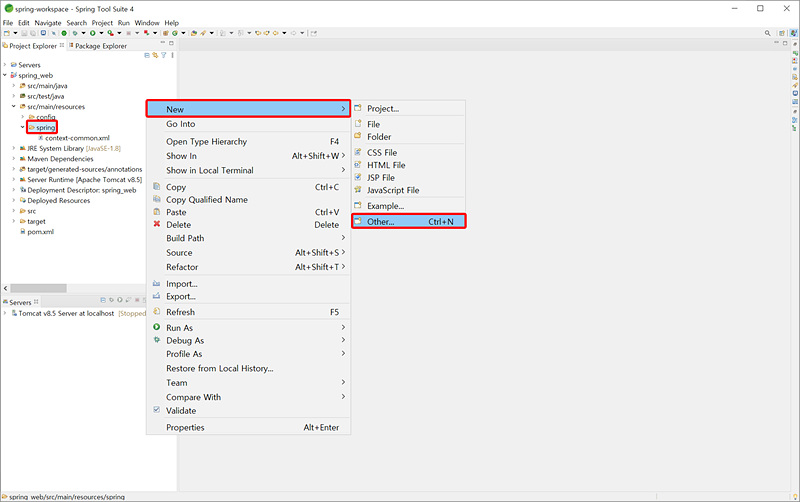This screenshot has width=800, height=502.
Task: Click the Debug server icon in the Servers view
Action: coord(111,300)
